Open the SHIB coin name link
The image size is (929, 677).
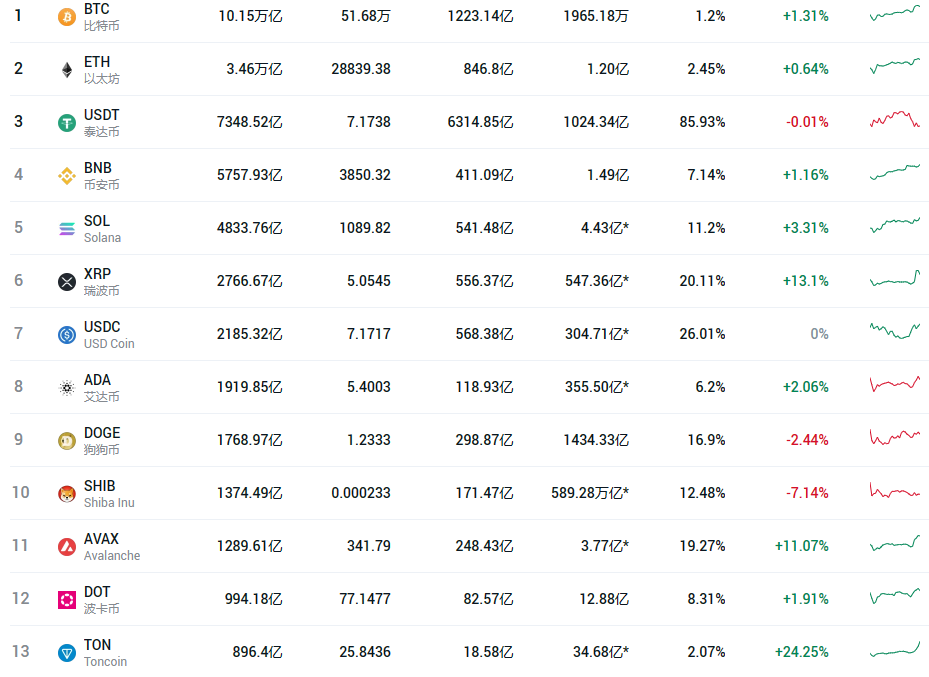(x=100, y=486)
